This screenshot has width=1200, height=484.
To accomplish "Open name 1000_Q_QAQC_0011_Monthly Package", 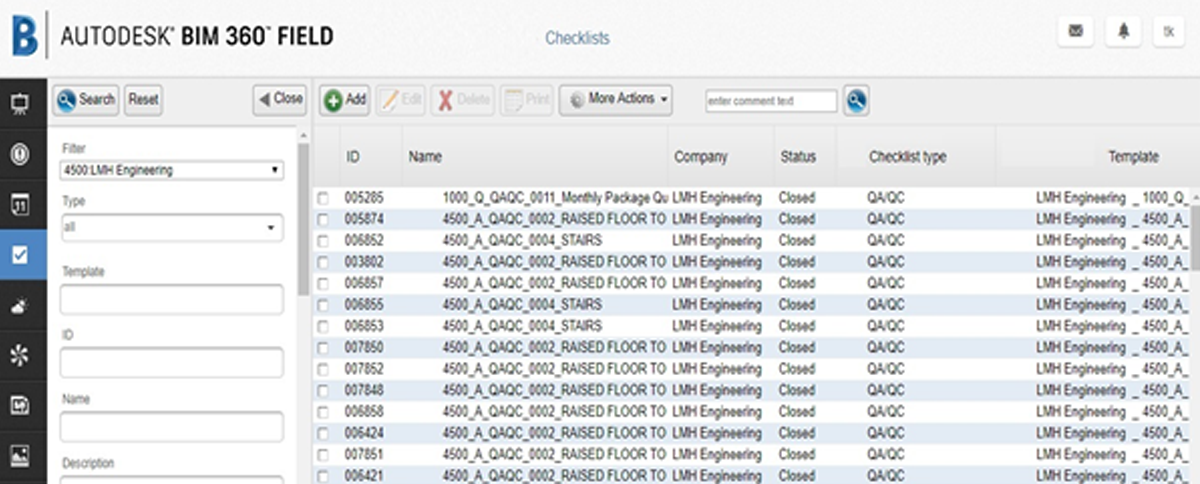I will (x=555, y=198).
